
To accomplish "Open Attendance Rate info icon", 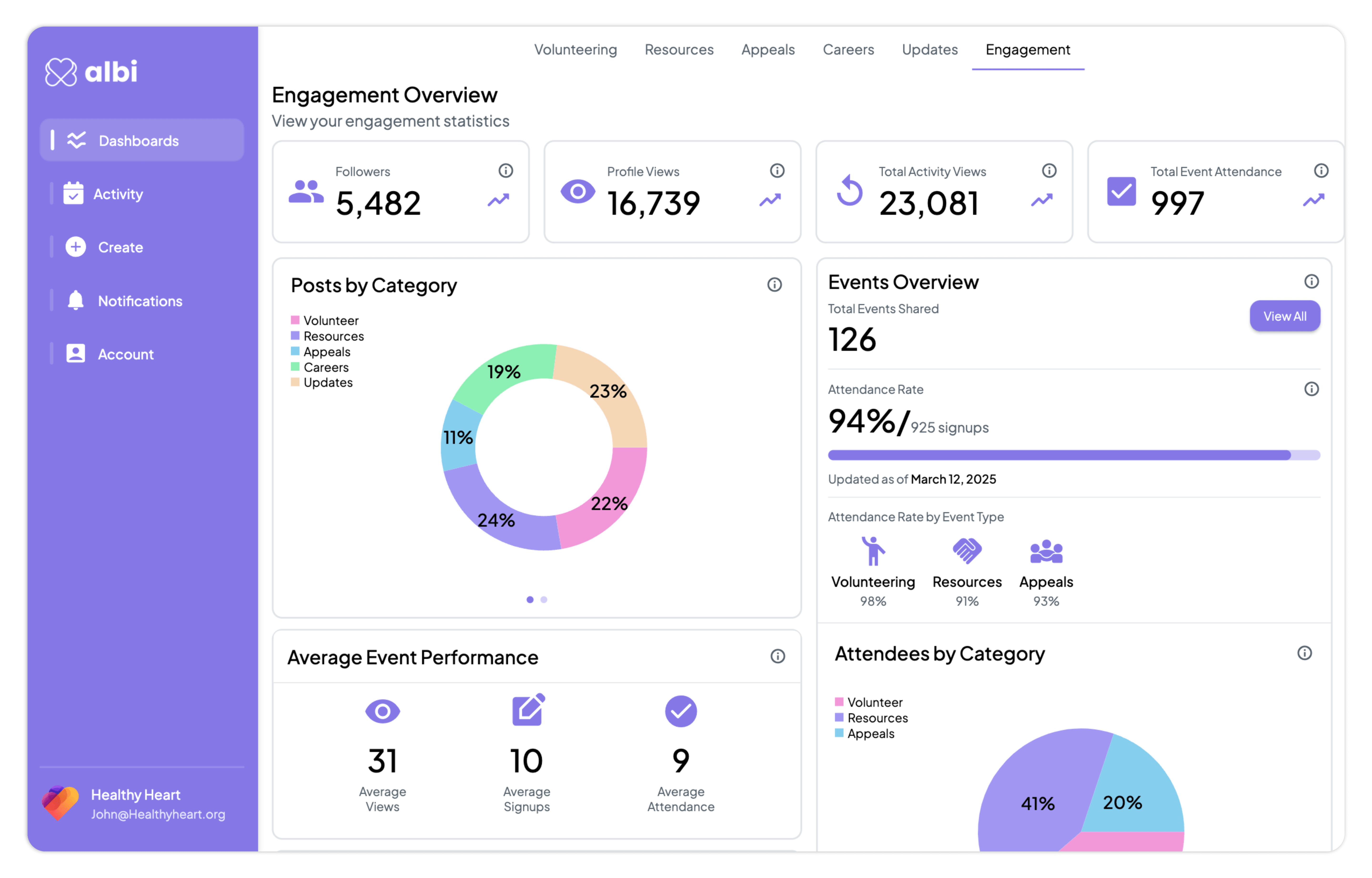I will [1311, 389].
